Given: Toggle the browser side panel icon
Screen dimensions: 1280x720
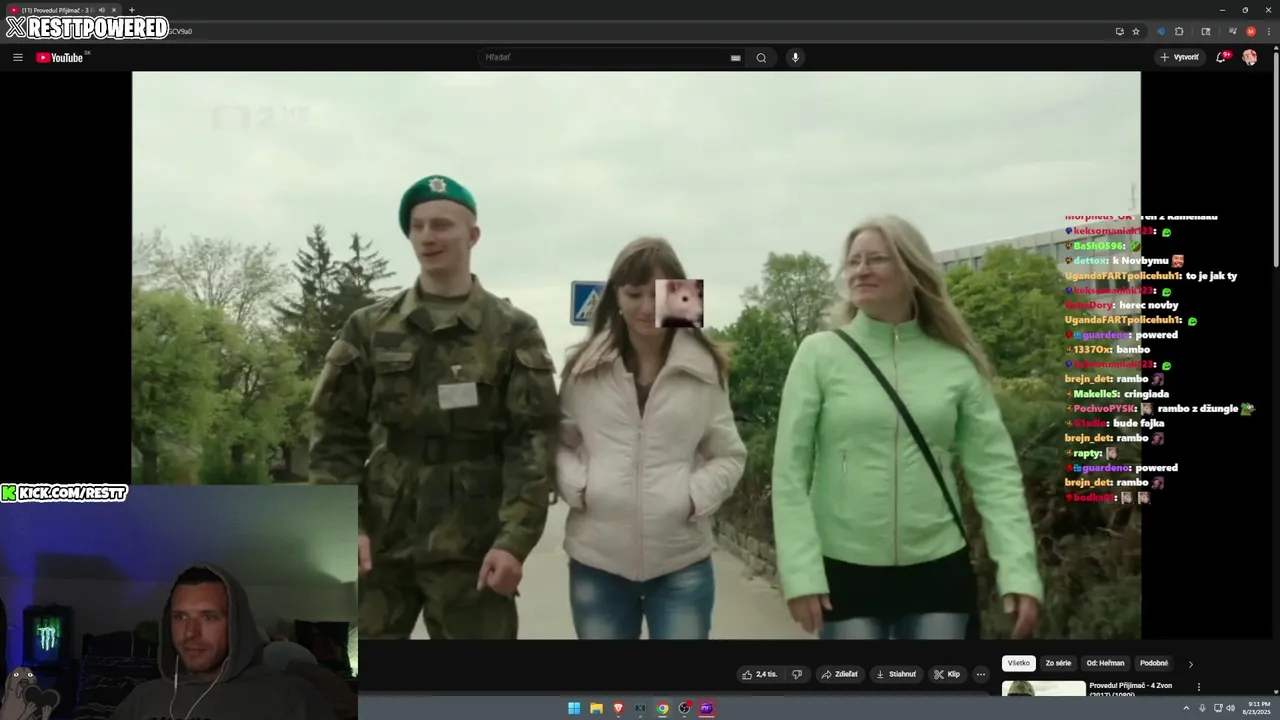Looking at the screenshot, I should [x=1206, y=31].
